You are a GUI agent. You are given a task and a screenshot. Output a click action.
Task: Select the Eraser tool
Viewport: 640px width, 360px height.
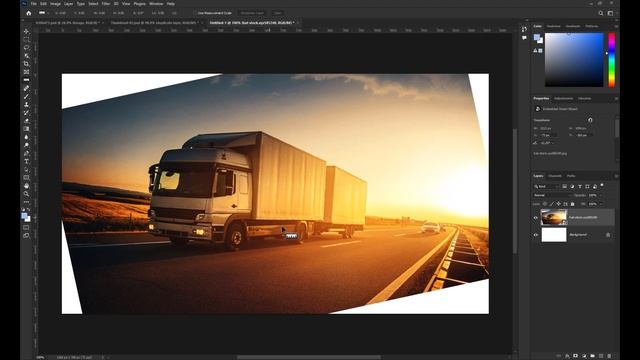point(27,121)
